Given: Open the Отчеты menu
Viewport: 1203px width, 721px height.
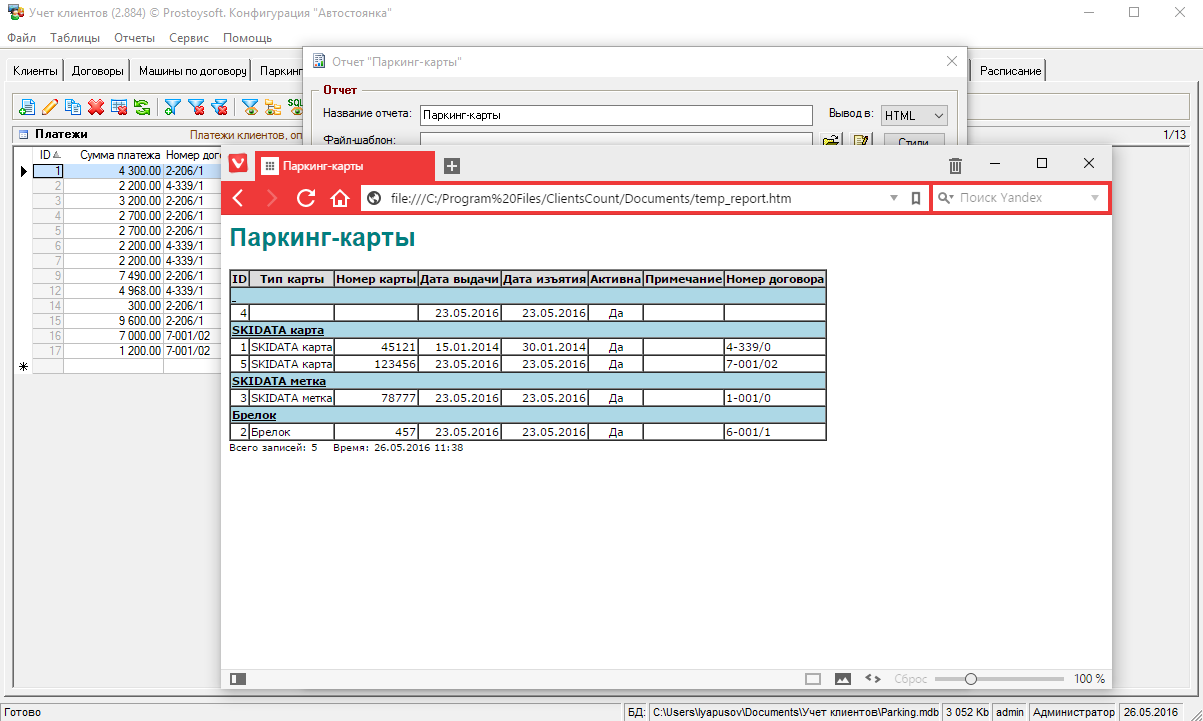Looking at the screenshot, I should (x=134, y=38).
